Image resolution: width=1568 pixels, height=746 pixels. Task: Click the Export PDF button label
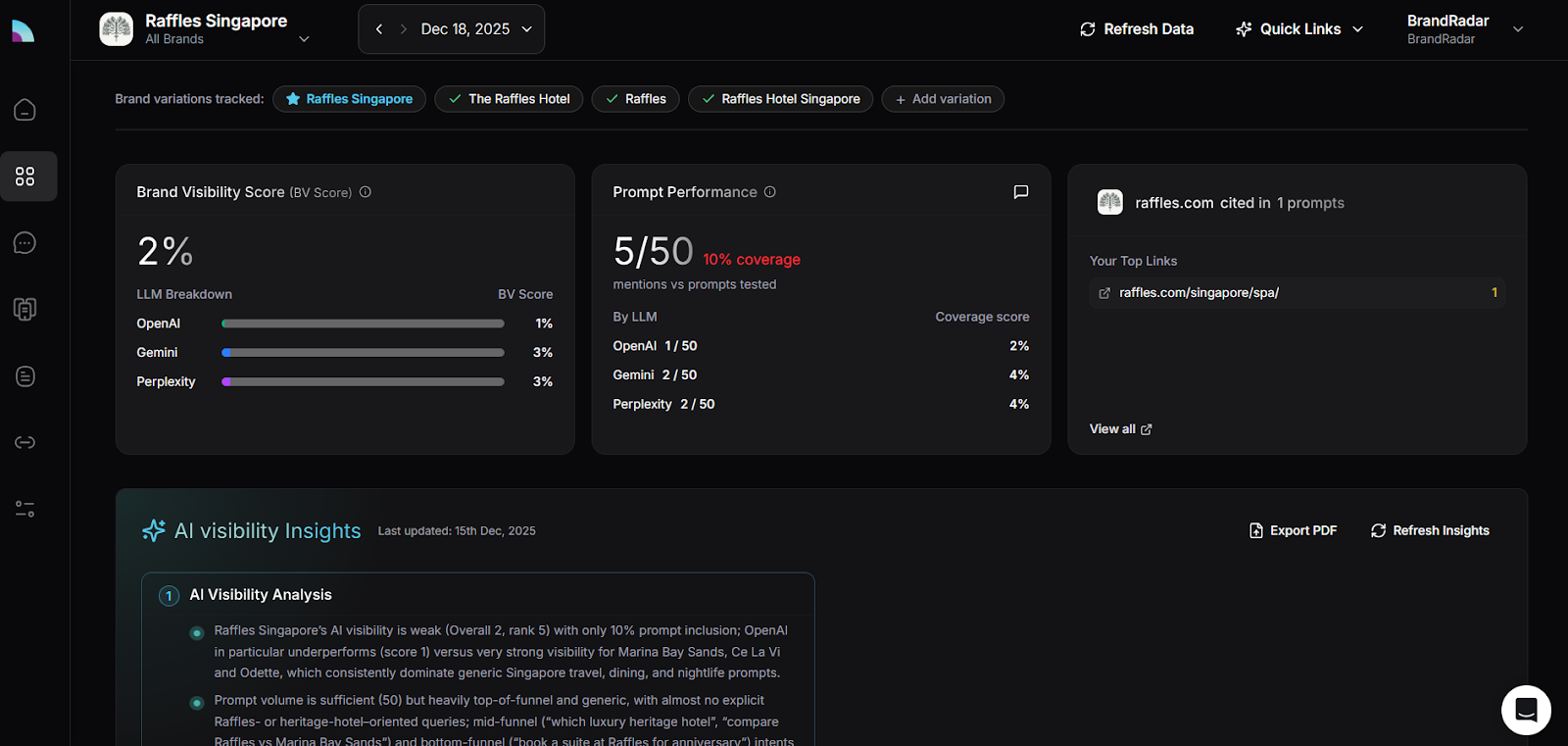click(1303, 530)
